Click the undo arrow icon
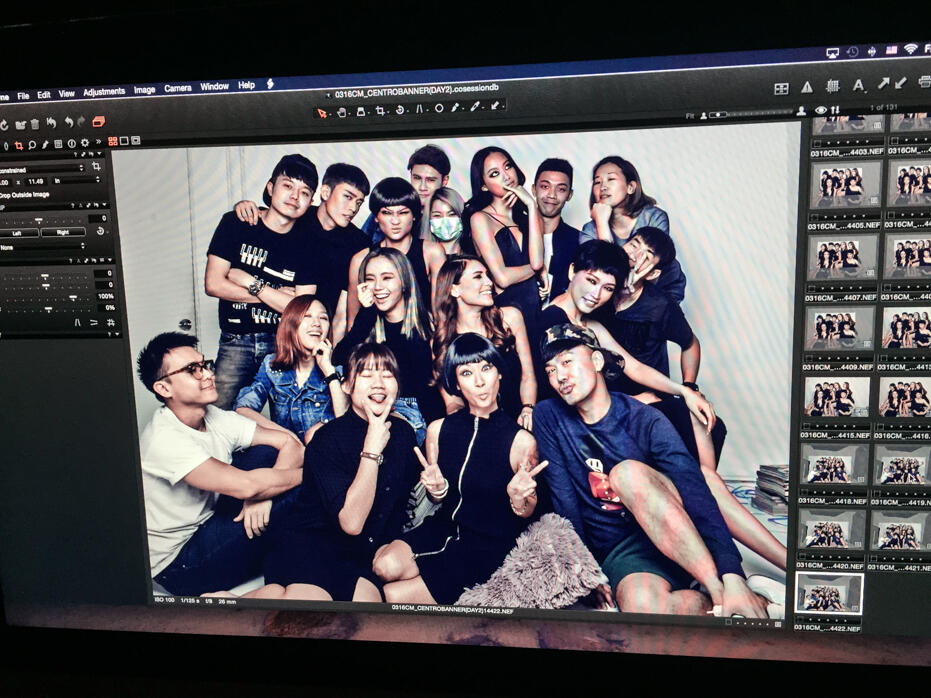931x698 pixels. point(69,122)
